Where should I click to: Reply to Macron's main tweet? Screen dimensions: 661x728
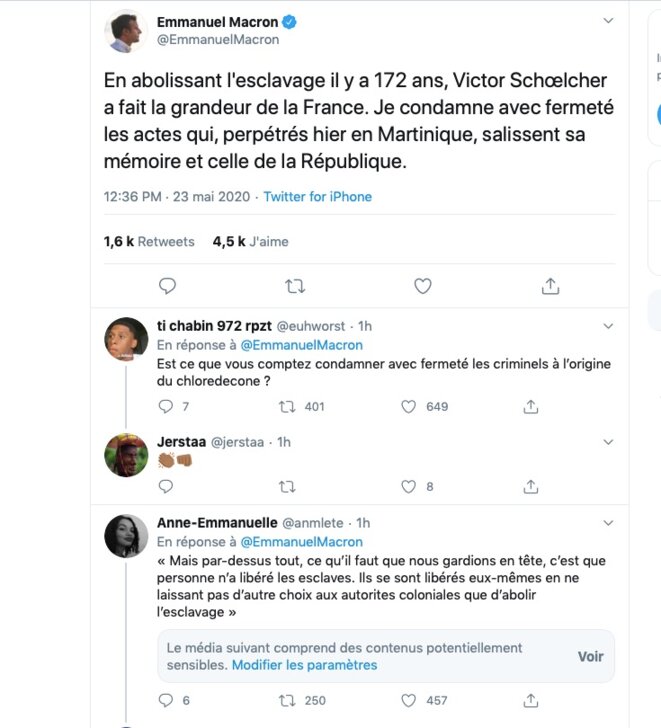pyautogui.click(x=167, y=286)
